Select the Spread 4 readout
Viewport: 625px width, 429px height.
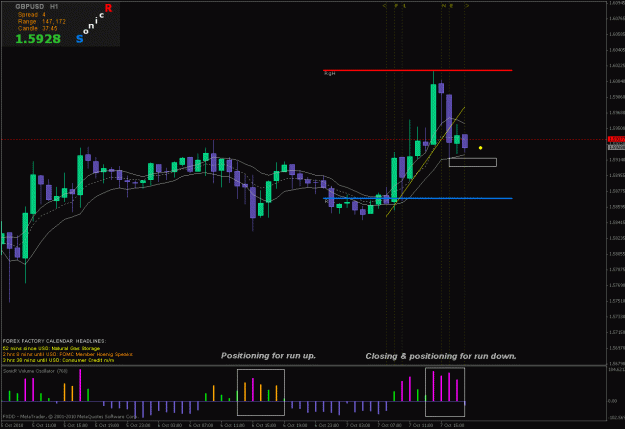(x=31, y=14)
